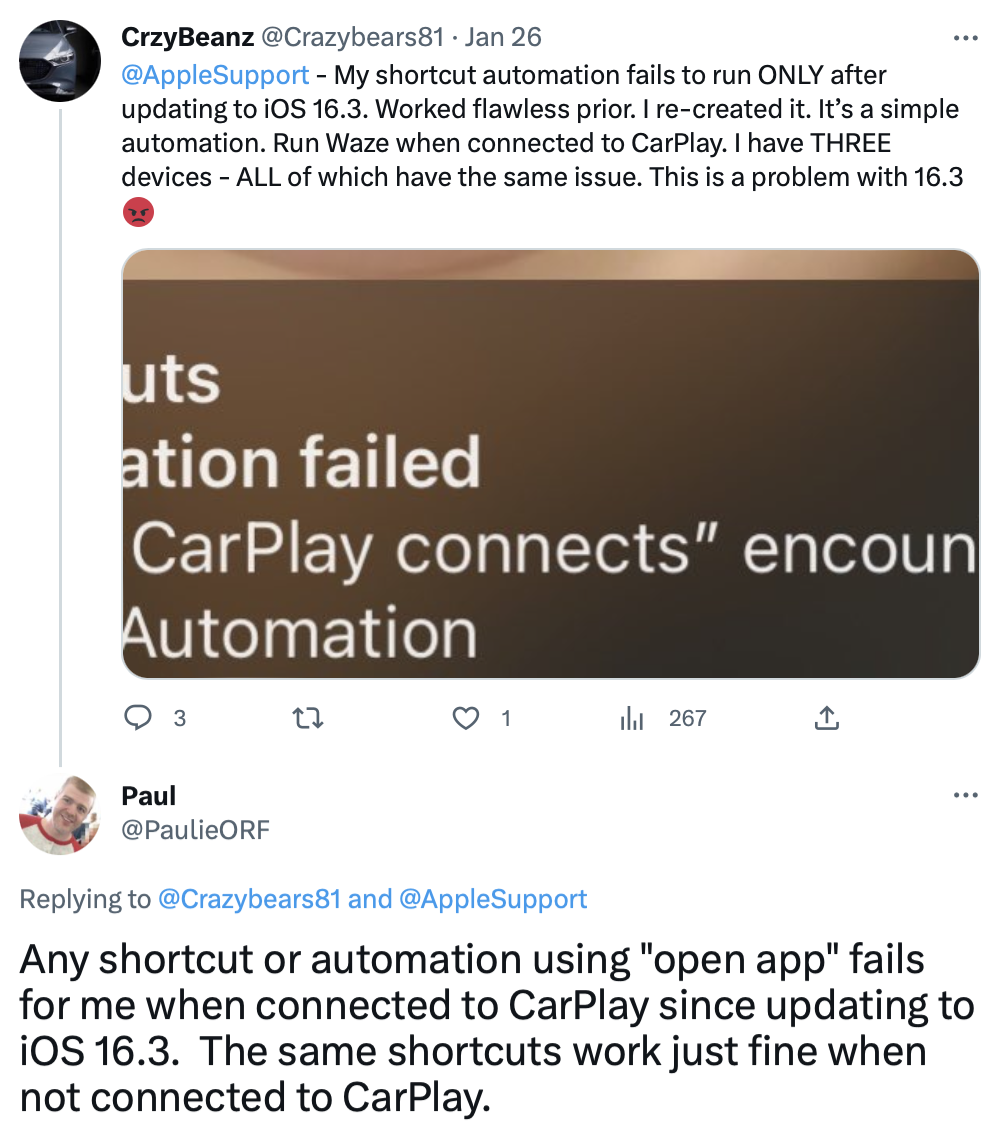Open Paul's profile picture

tap(60, 814)
